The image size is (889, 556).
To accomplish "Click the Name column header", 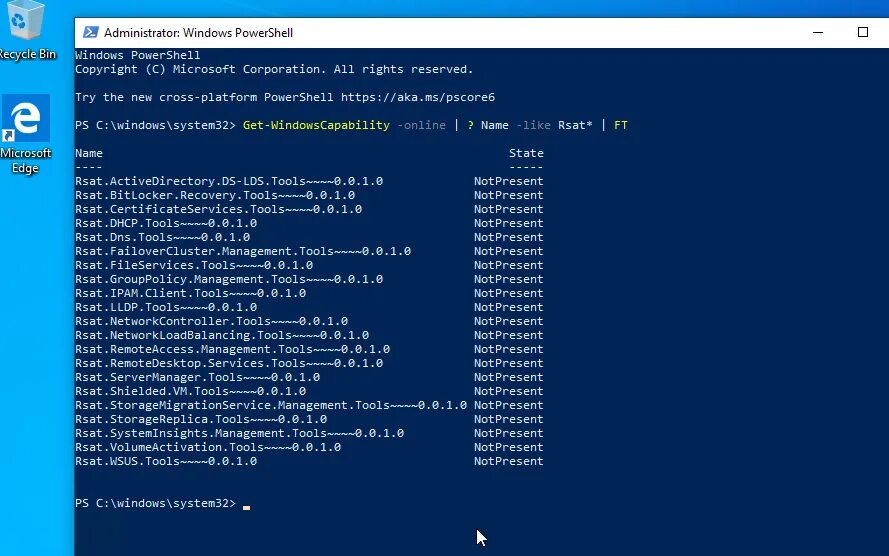I will [x=89, y=153].
